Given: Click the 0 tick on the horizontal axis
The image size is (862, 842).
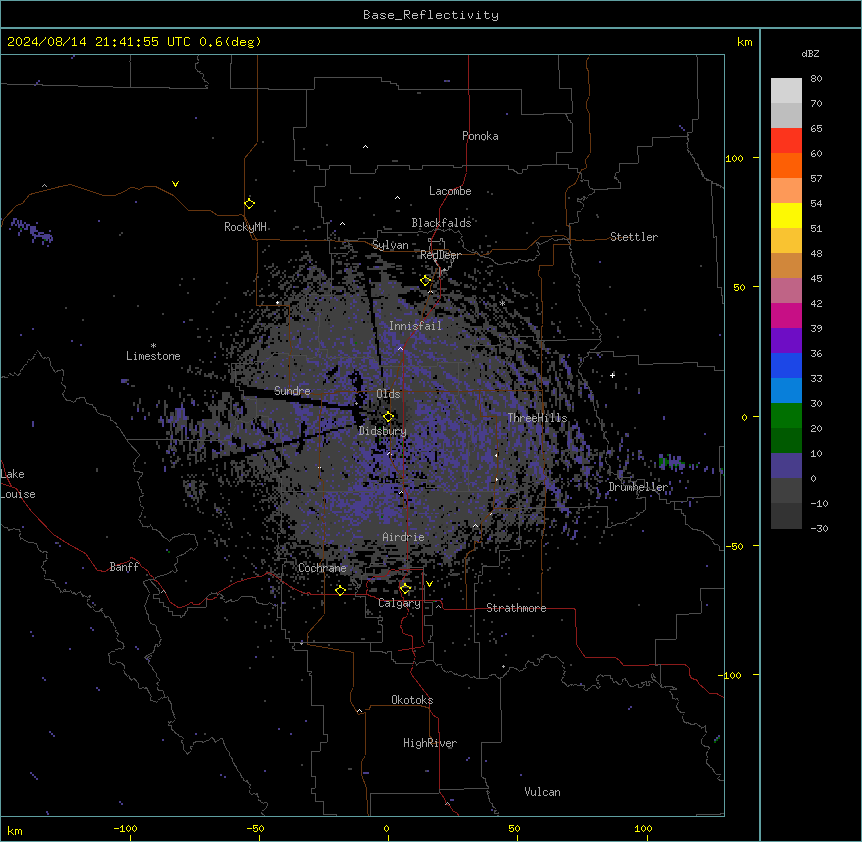Looking at the screenshot, I should coord(386,828).
